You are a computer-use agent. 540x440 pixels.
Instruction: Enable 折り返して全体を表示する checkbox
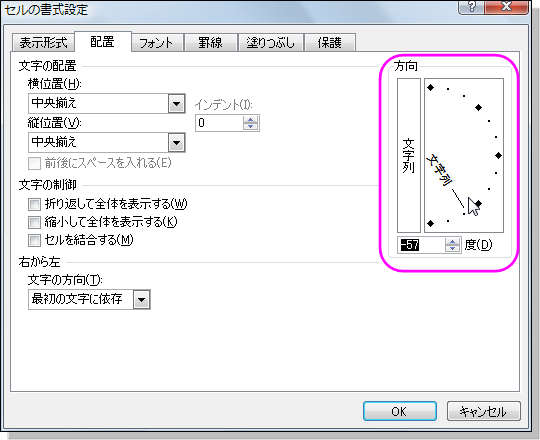pos(34,204)
